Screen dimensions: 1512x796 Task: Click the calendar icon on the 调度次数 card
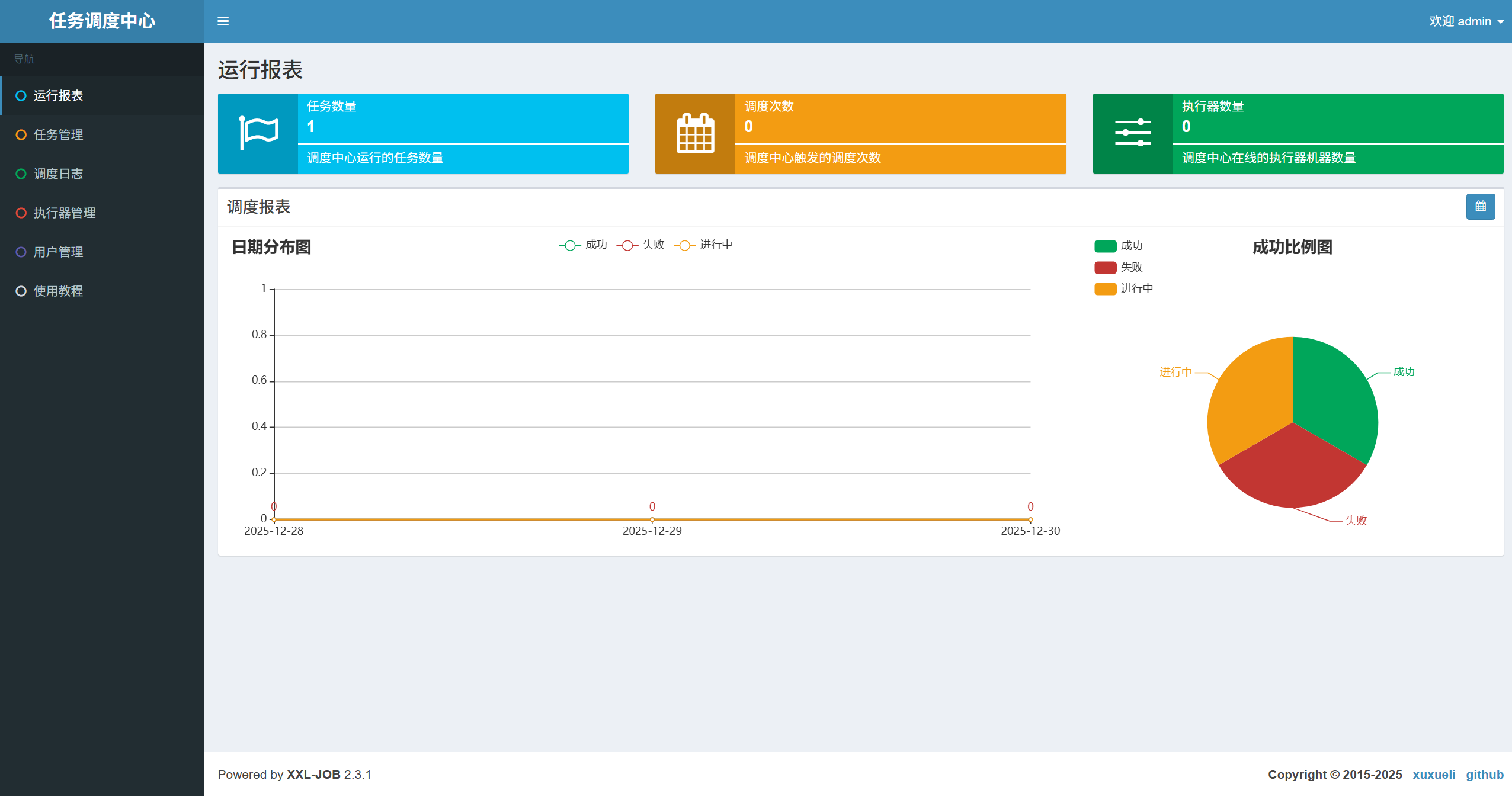click(x=695, y=133)
